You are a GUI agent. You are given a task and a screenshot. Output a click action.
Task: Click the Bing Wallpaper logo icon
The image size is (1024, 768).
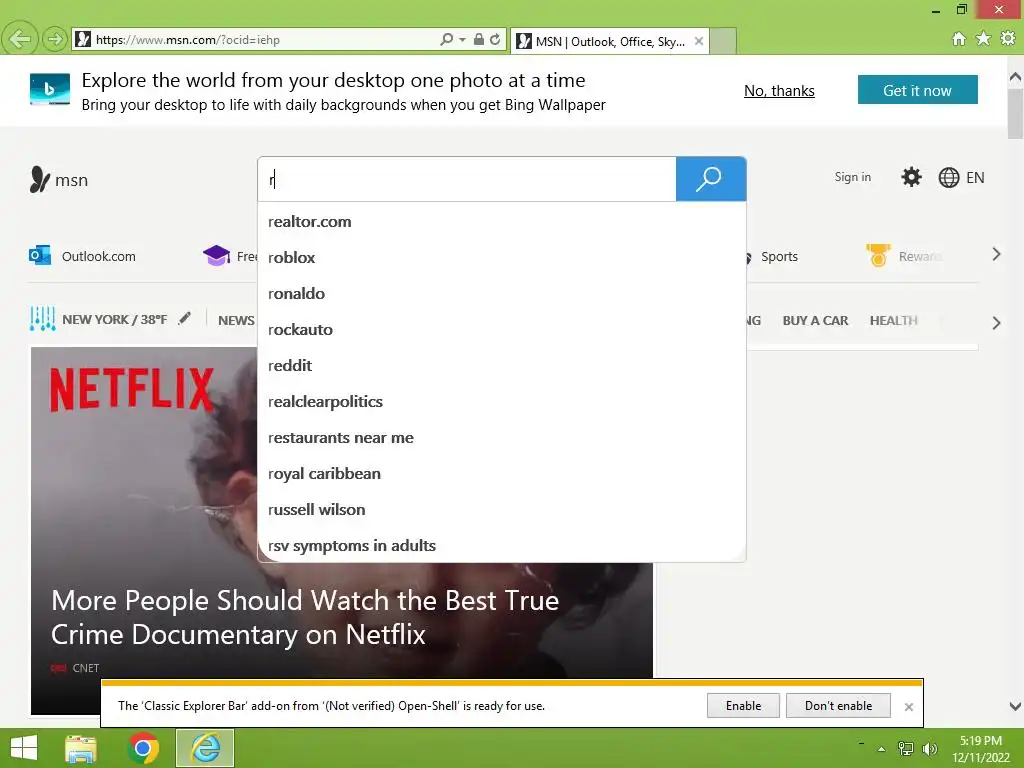(x=50, y=89)
